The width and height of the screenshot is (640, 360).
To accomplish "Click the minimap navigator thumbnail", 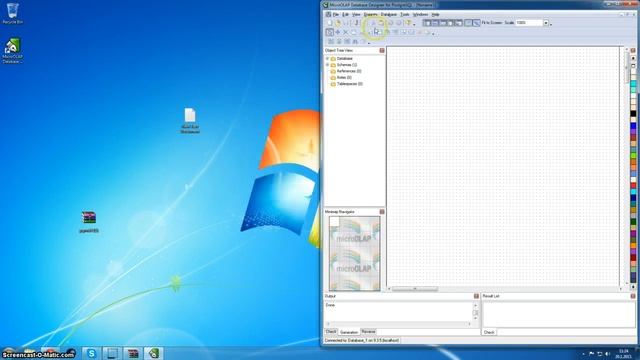I will 354,253.
